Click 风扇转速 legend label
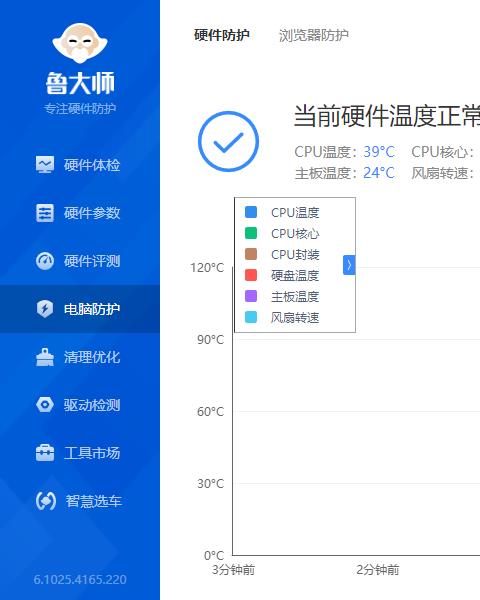This screenshot has height=600, width=480. click(295, 318)
